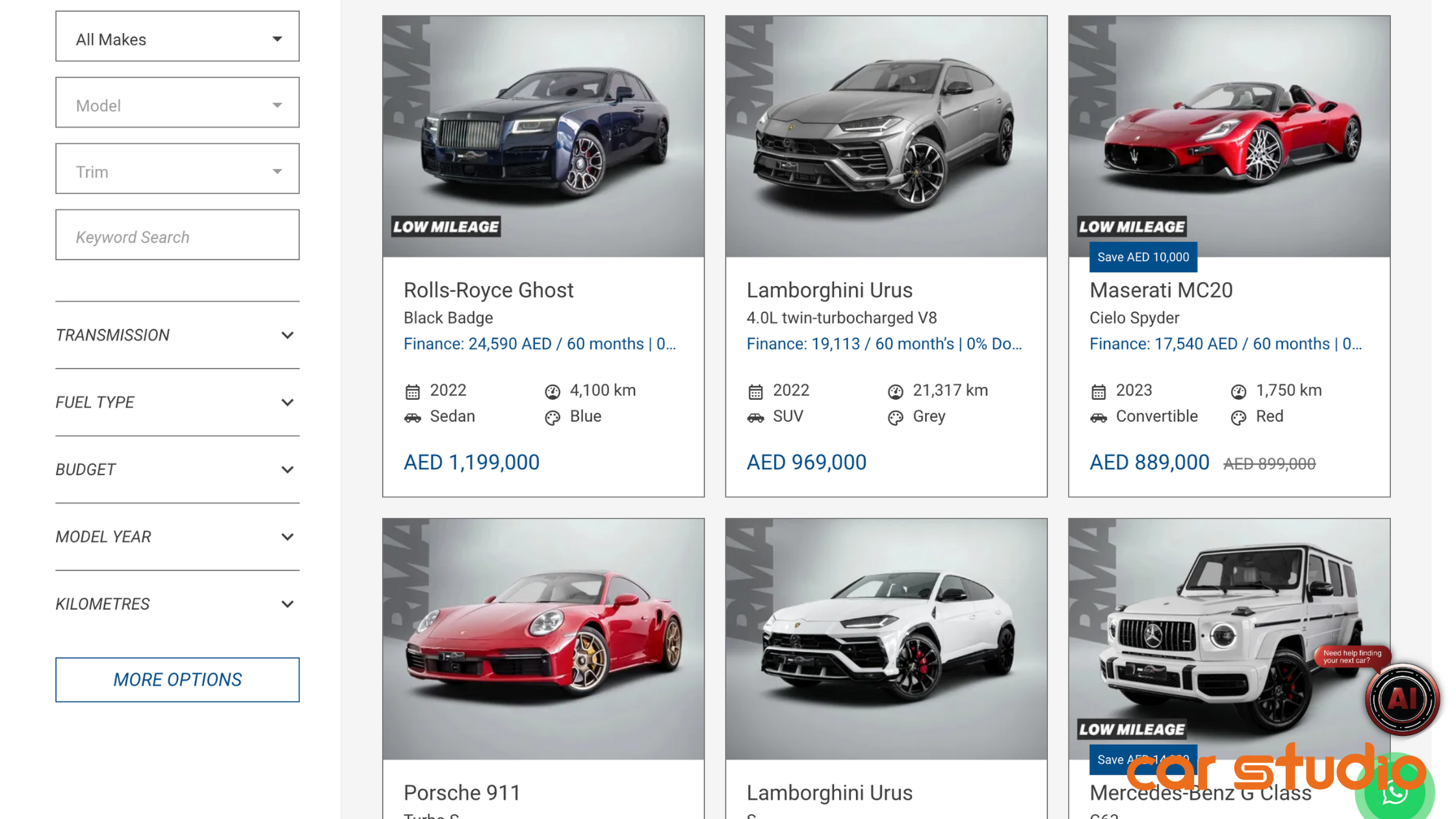Click palette icon beside Blue
The width and height of the screenshot is (1456, 819).
click(x=552, y=417)
